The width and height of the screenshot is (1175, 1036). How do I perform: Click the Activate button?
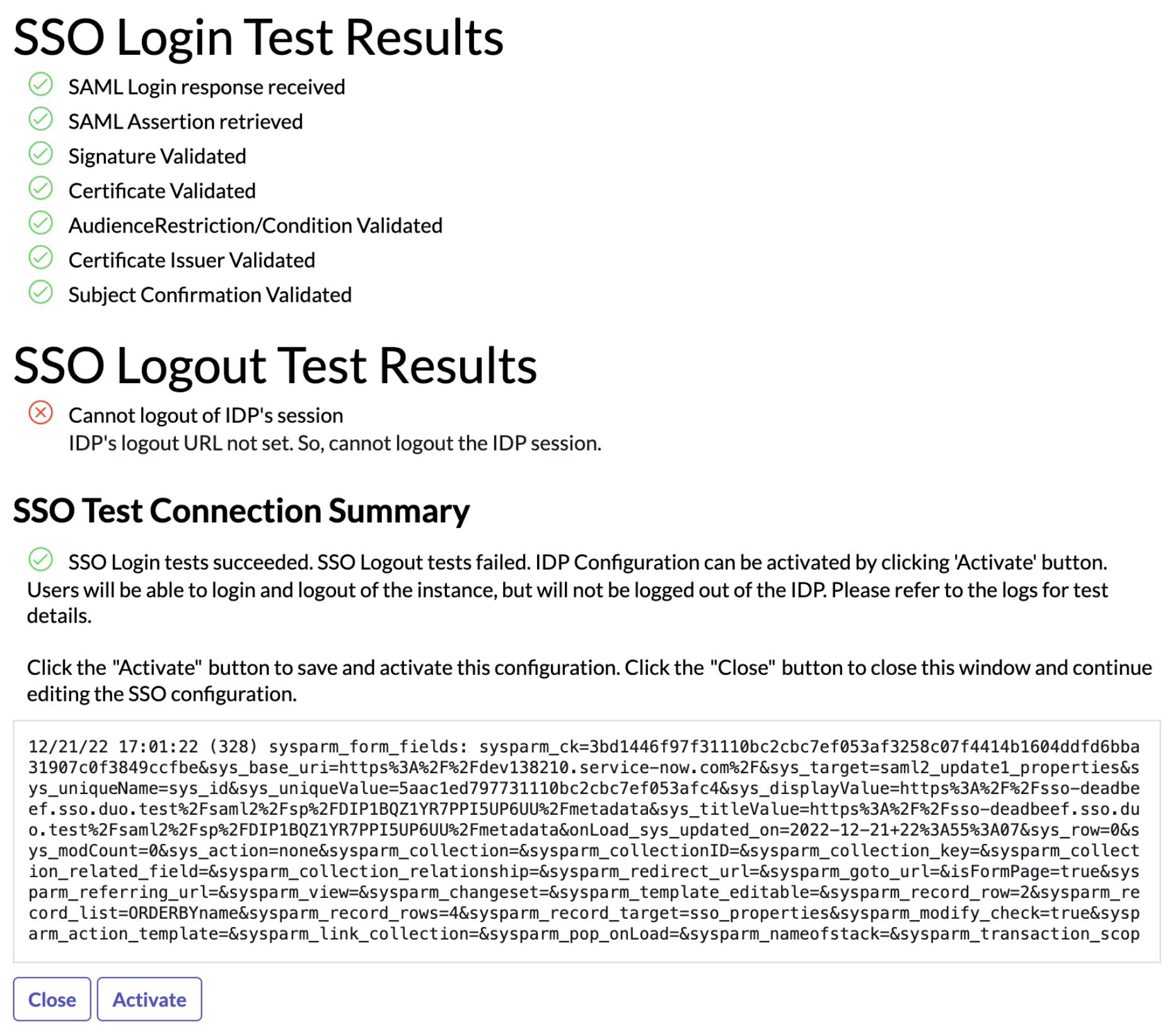(149, 999)
